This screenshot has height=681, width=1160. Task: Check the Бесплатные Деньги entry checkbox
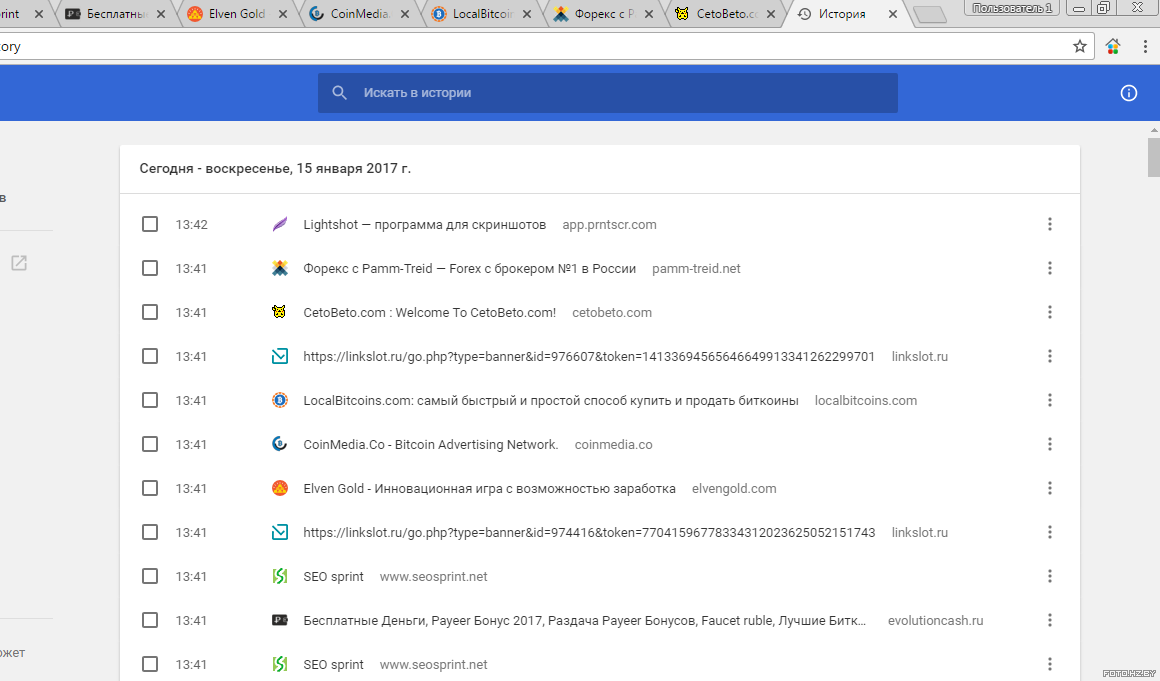point(149,620)
